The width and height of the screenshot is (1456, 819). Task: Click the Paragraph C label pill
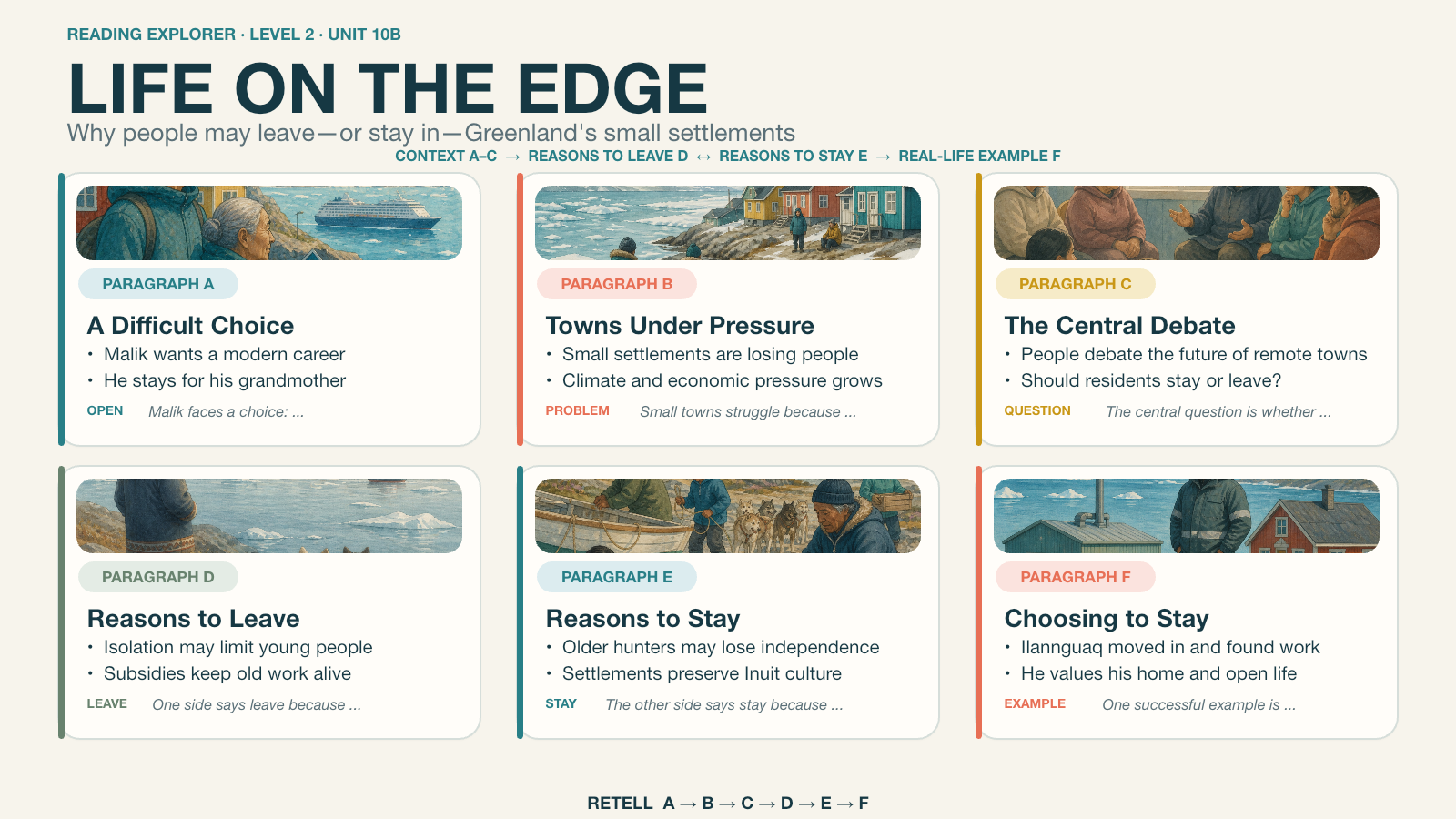point(1076,284)
